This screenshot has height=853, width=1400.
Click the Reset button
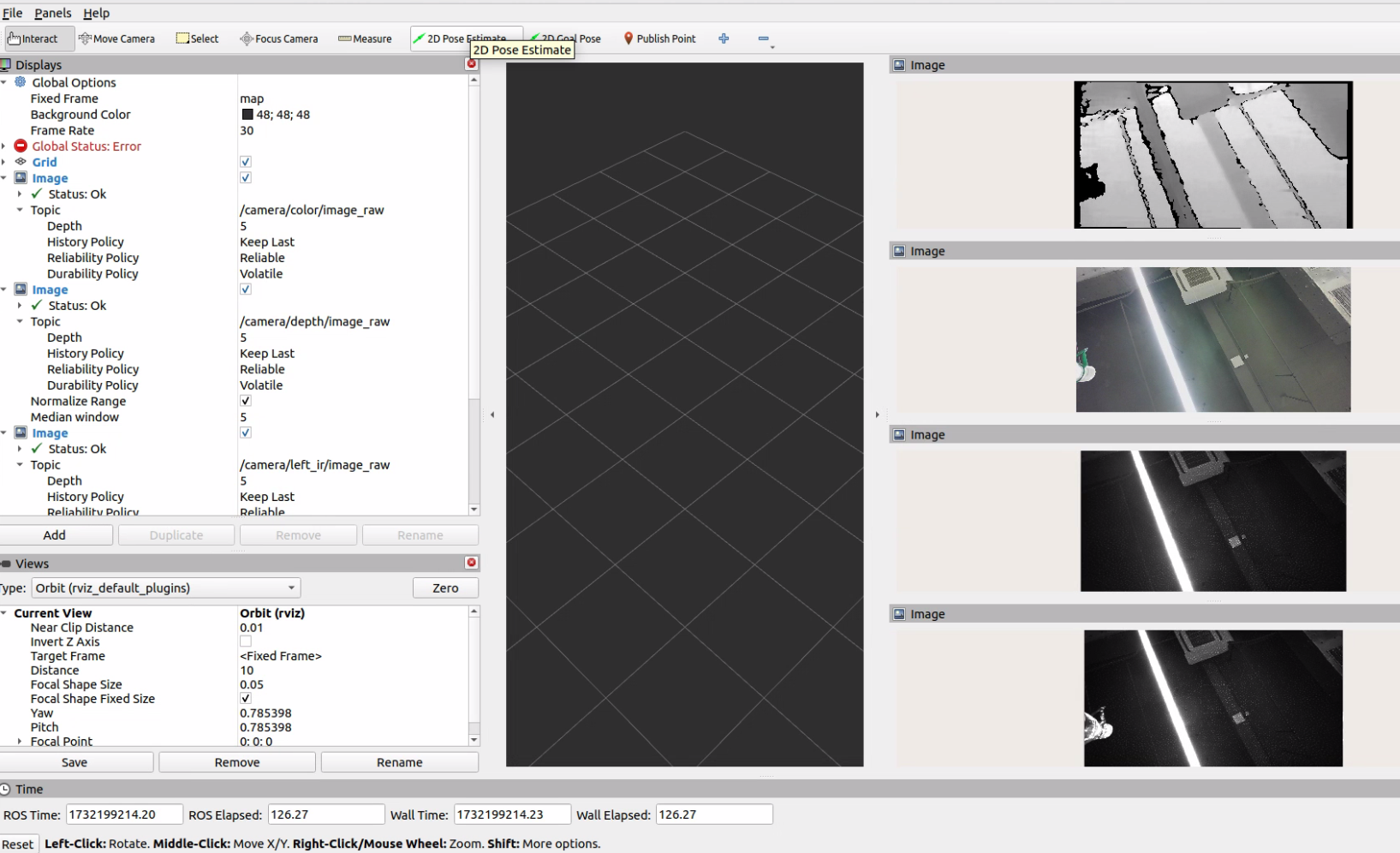(17, 844)
